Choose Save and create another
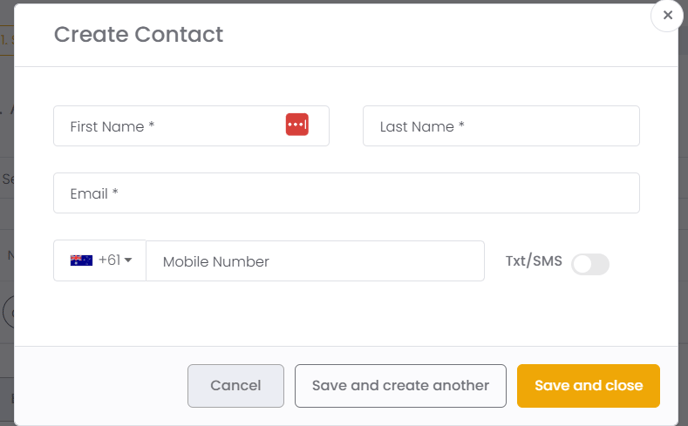688x426 pixels. (401, 386)
